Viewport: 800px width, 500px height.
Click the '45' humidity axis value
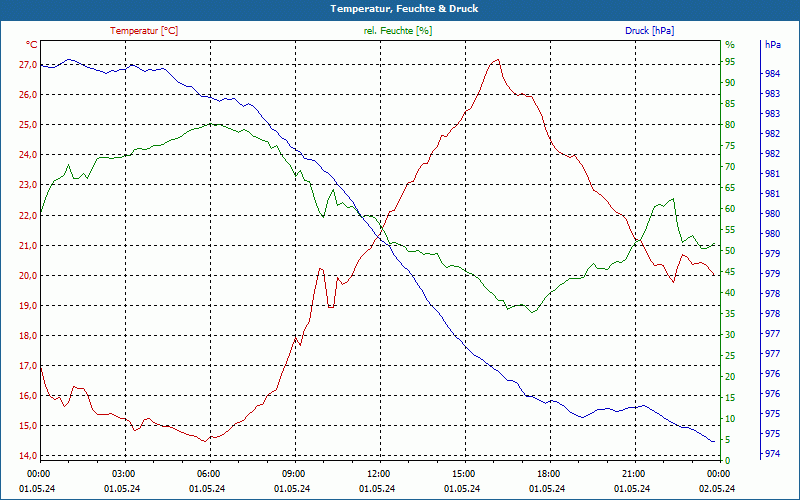tap(730, 272)
